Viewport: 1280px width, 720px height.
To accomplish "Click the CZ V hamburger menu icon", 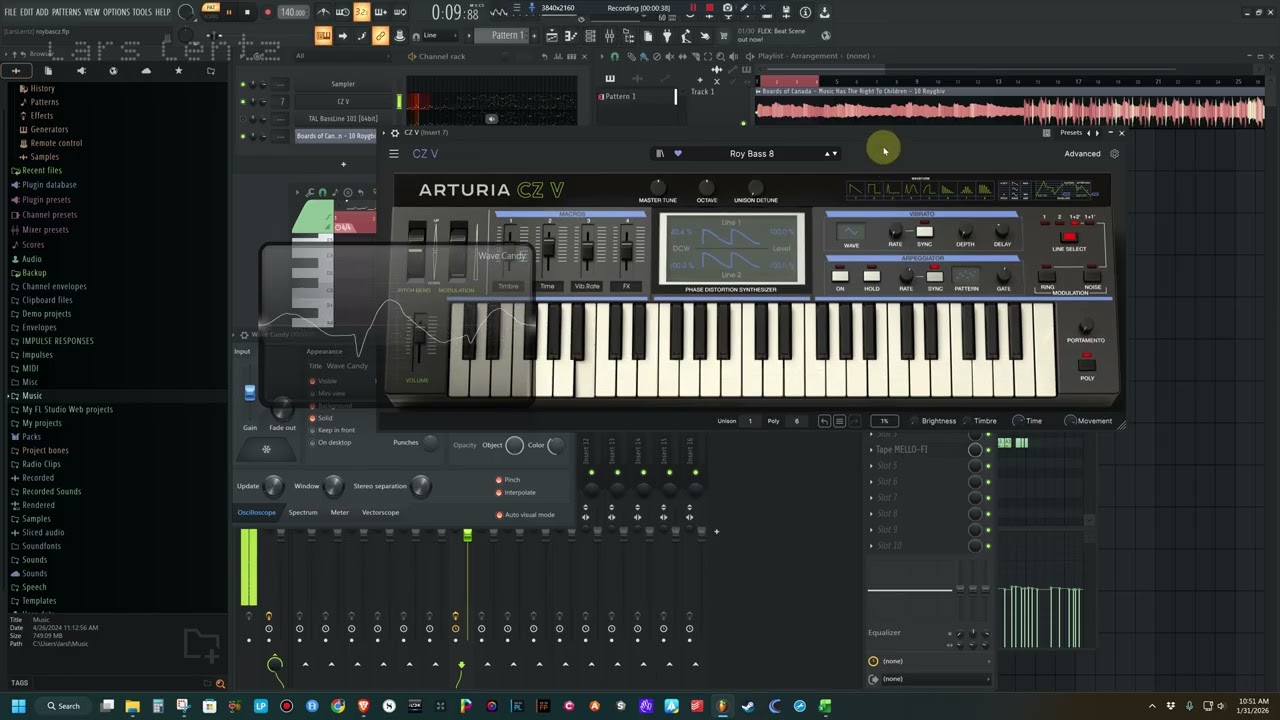I will pyautogui.click(x=394, y=154).
